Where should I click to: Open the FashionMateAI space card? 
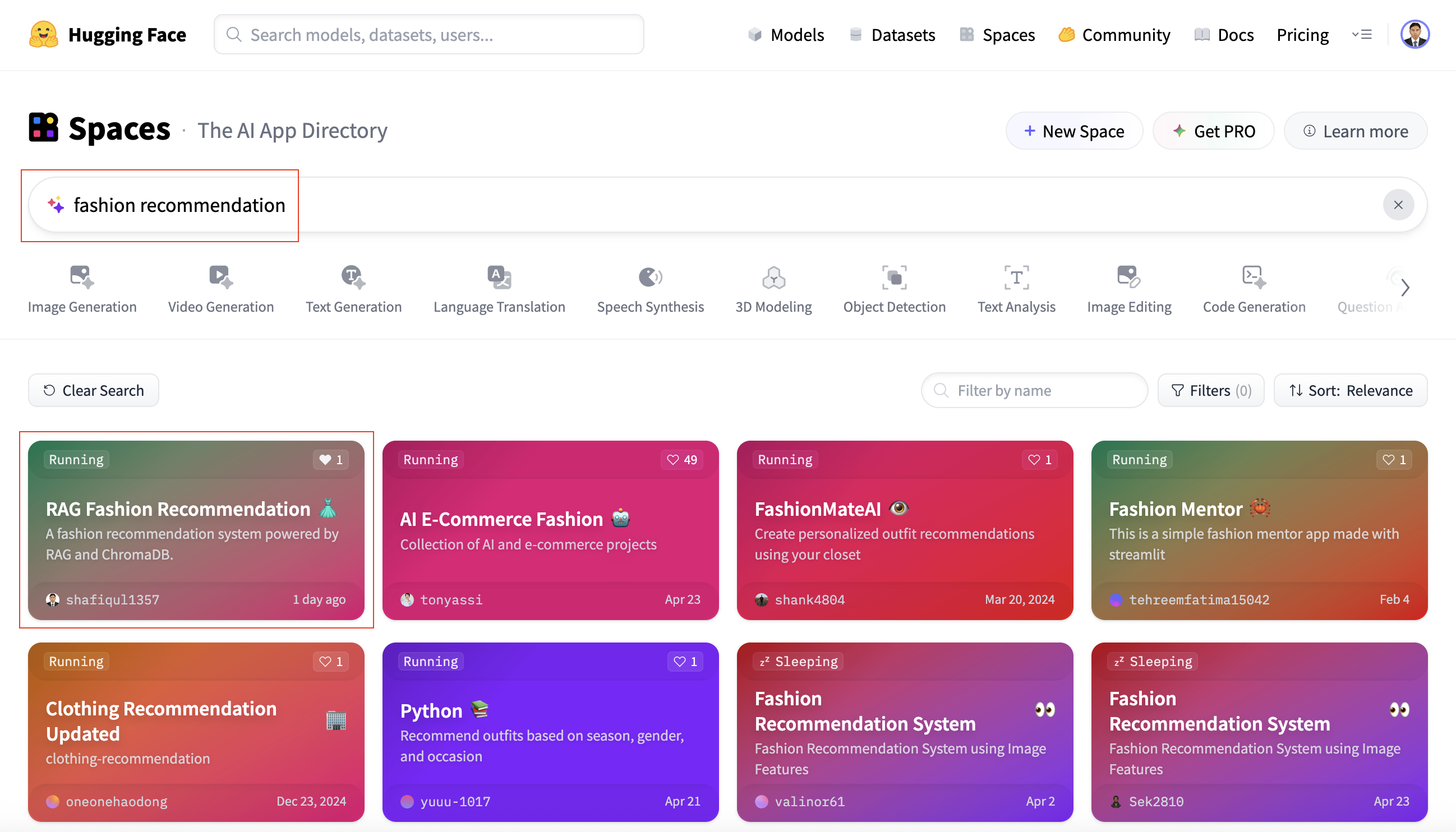pyautogui.click(x=905, y=530)
